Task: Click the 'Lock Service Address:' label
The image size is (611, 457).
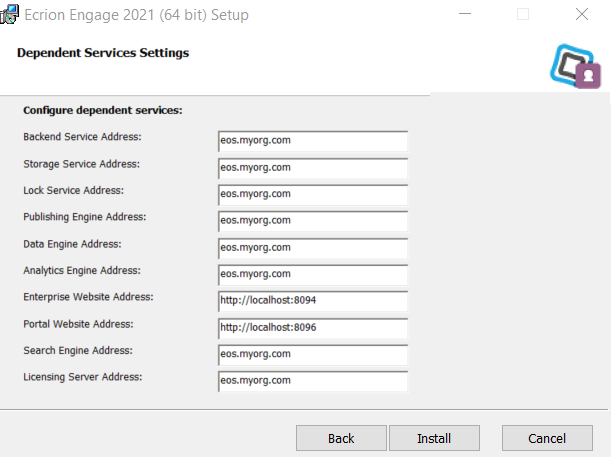Action: click(x=74, y=190)
